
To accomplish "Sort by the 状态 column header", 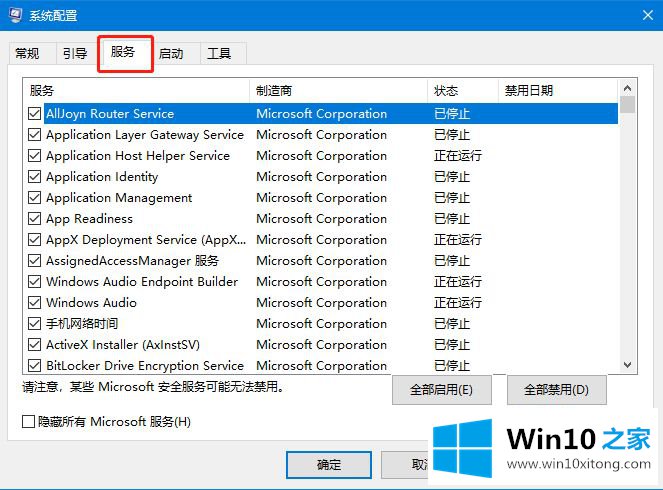I will [463, 90].
